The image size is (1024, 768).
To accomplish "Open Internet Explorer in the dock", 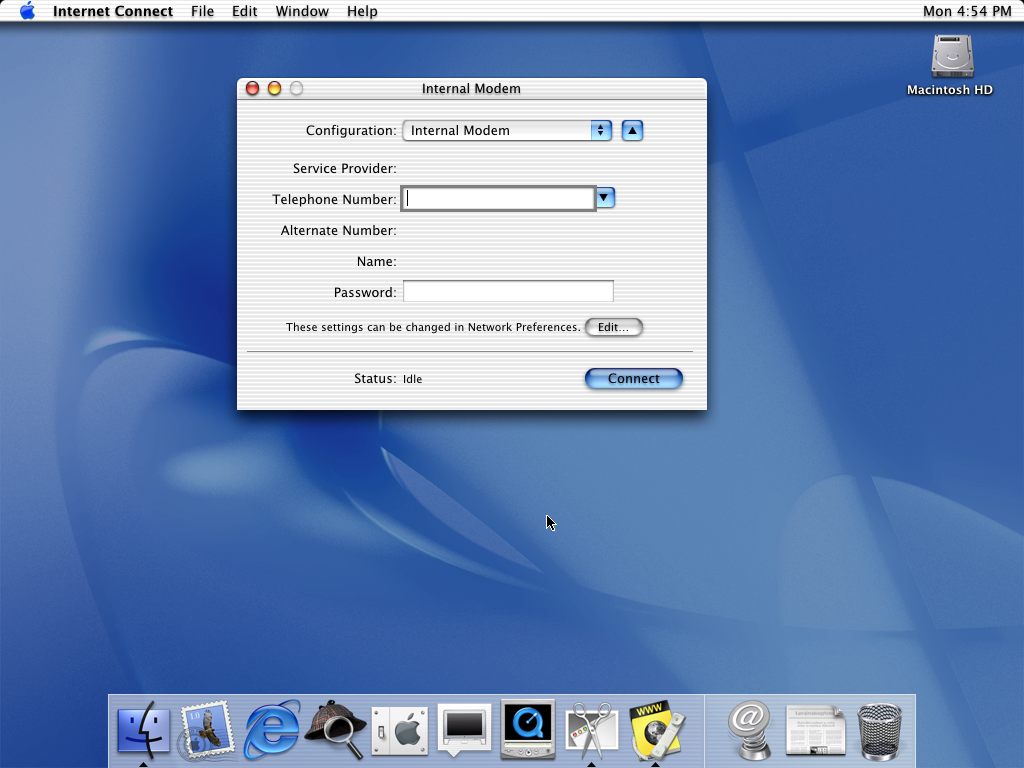I will point(272,729).
